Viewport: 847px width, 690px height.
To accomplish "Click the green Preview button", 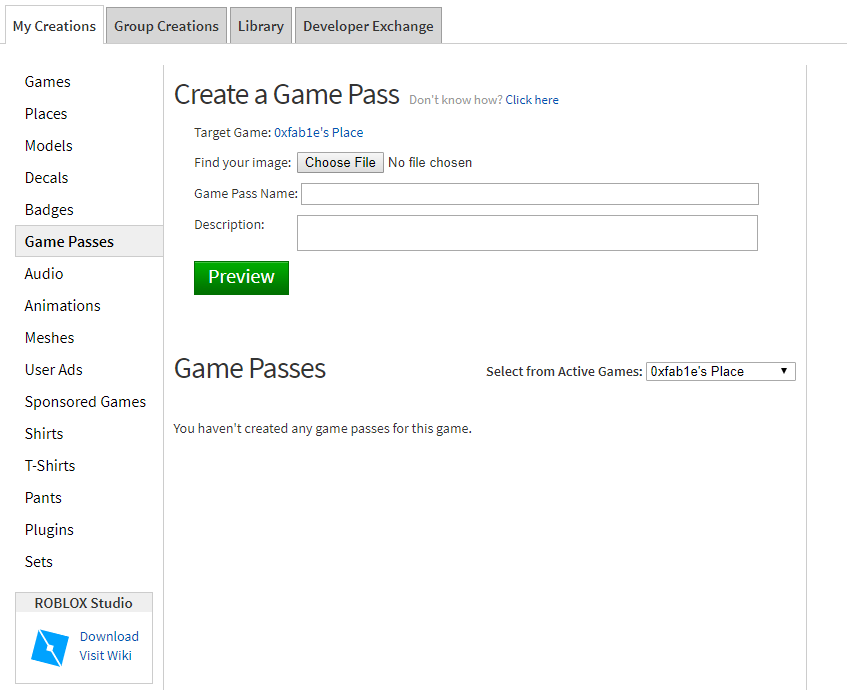I will 241,278.
